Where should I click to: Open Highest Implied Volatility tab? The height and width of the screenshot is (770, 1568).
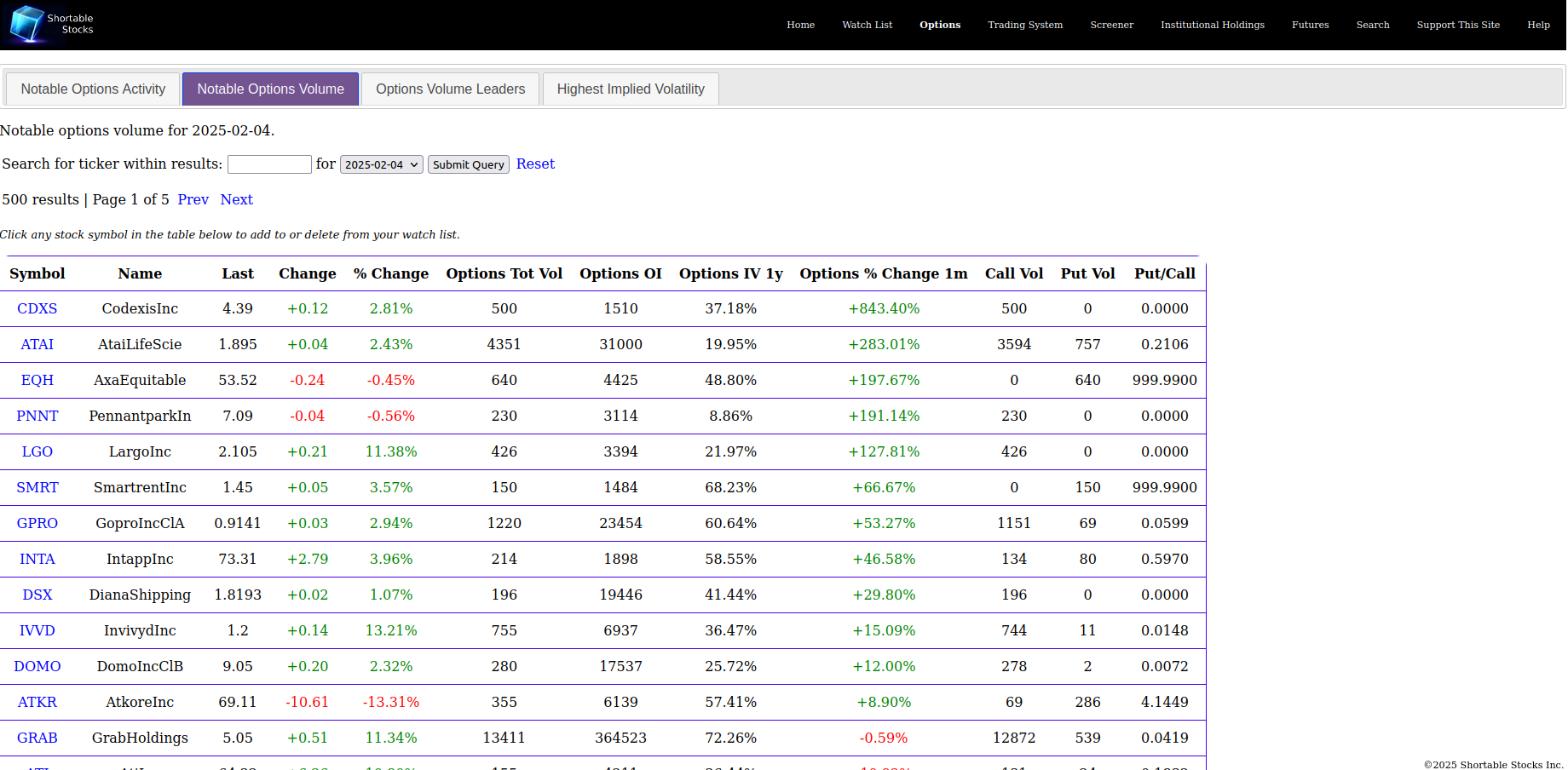(x=631, y=89)
